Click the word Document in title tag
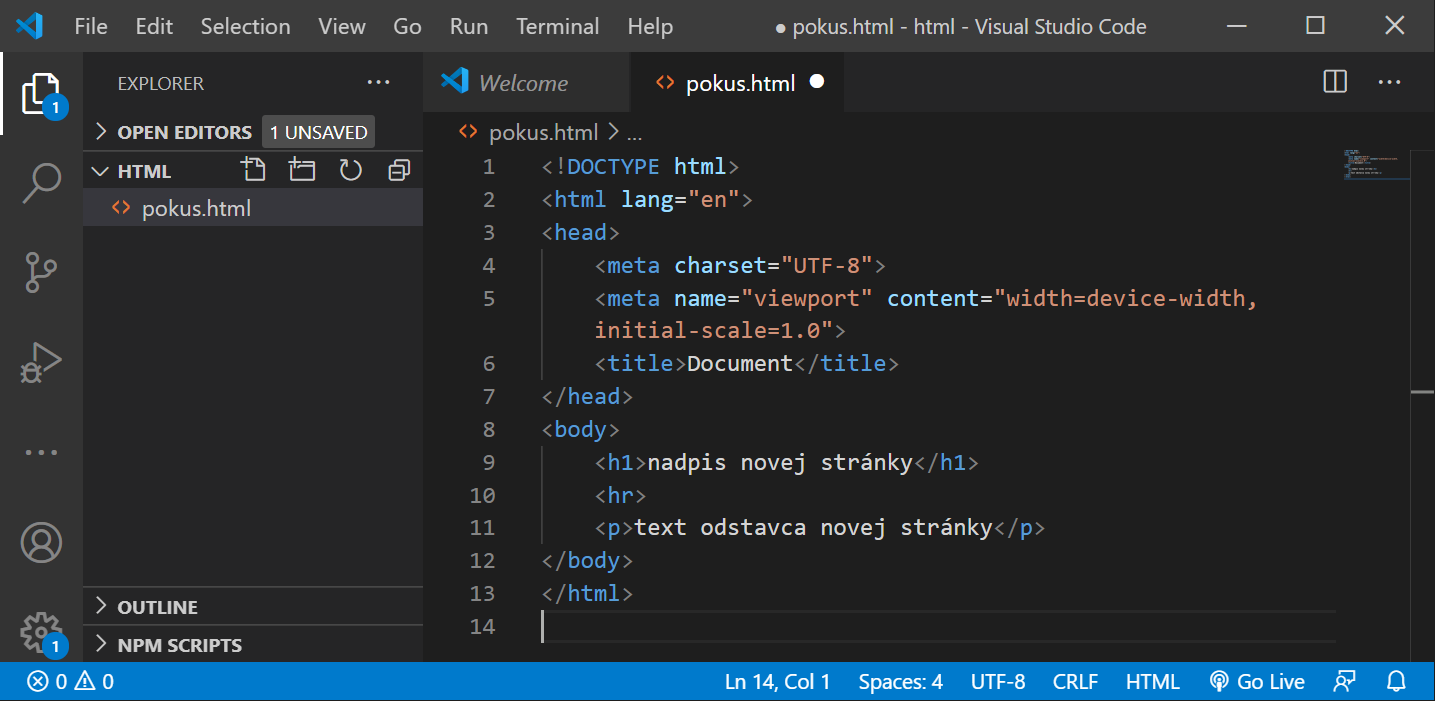 click(740, 363)
